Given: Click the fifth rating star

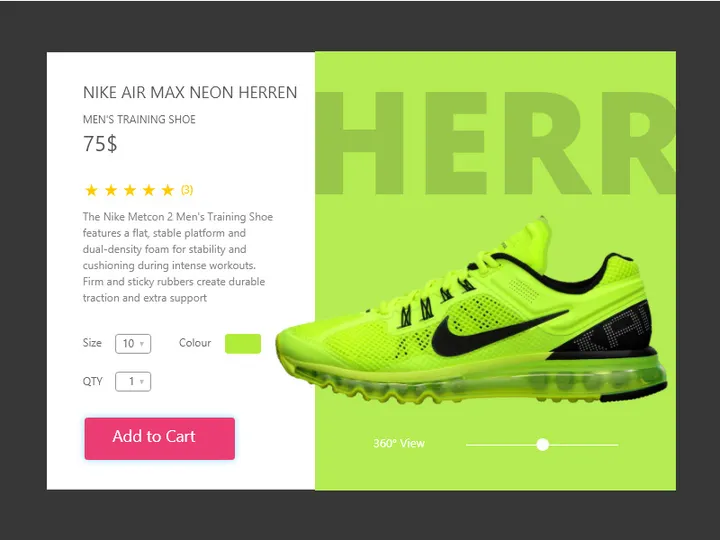Looking at the screenshot, I should 168,190.
